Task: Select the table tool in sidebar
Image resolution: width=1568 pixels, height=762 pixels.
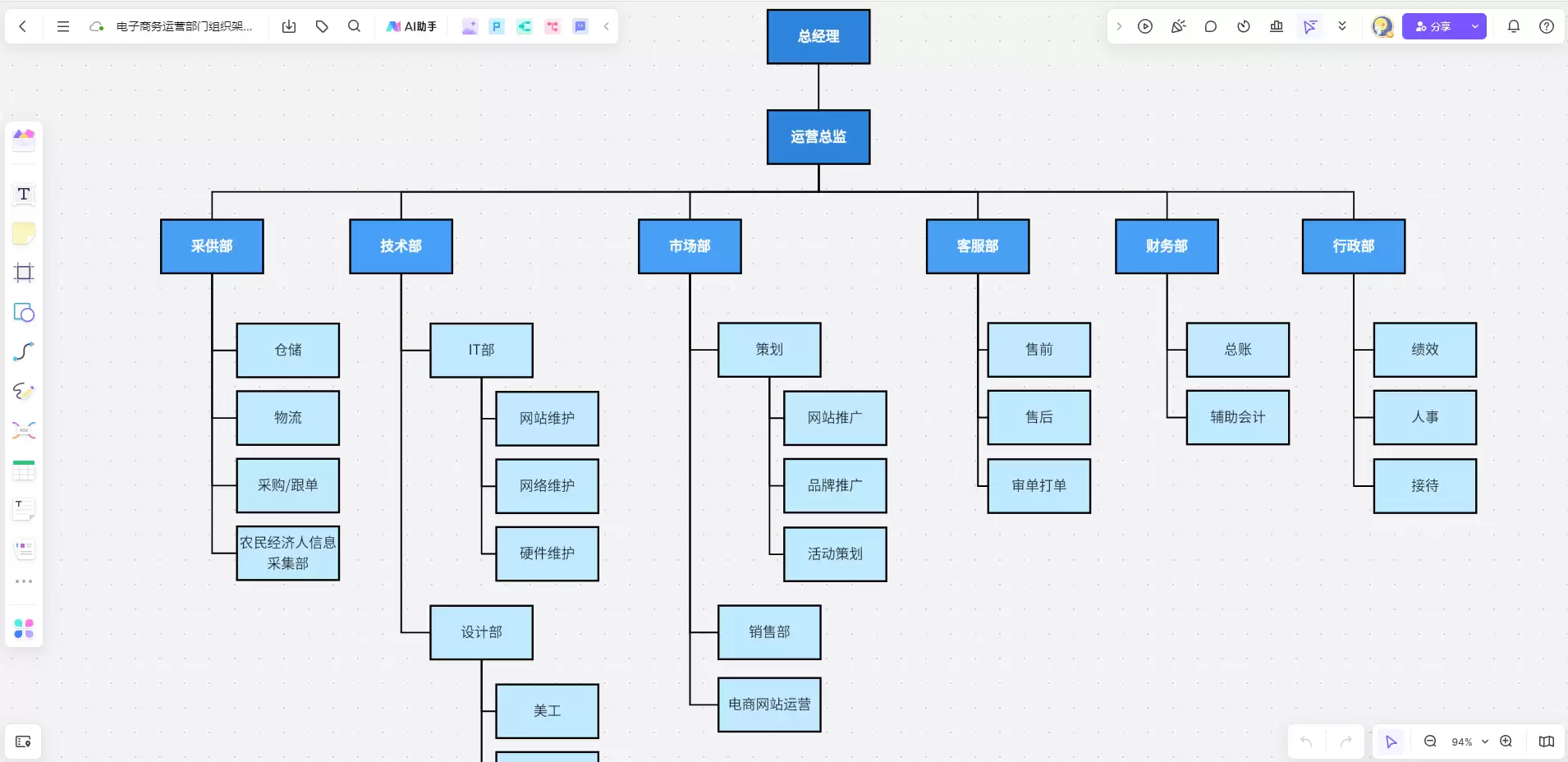Action: tap(24, 471)
